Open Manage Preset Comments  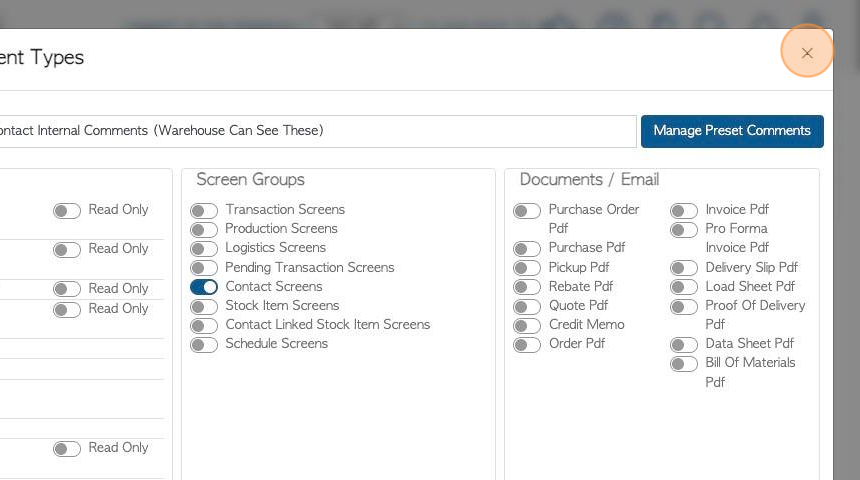732,131
